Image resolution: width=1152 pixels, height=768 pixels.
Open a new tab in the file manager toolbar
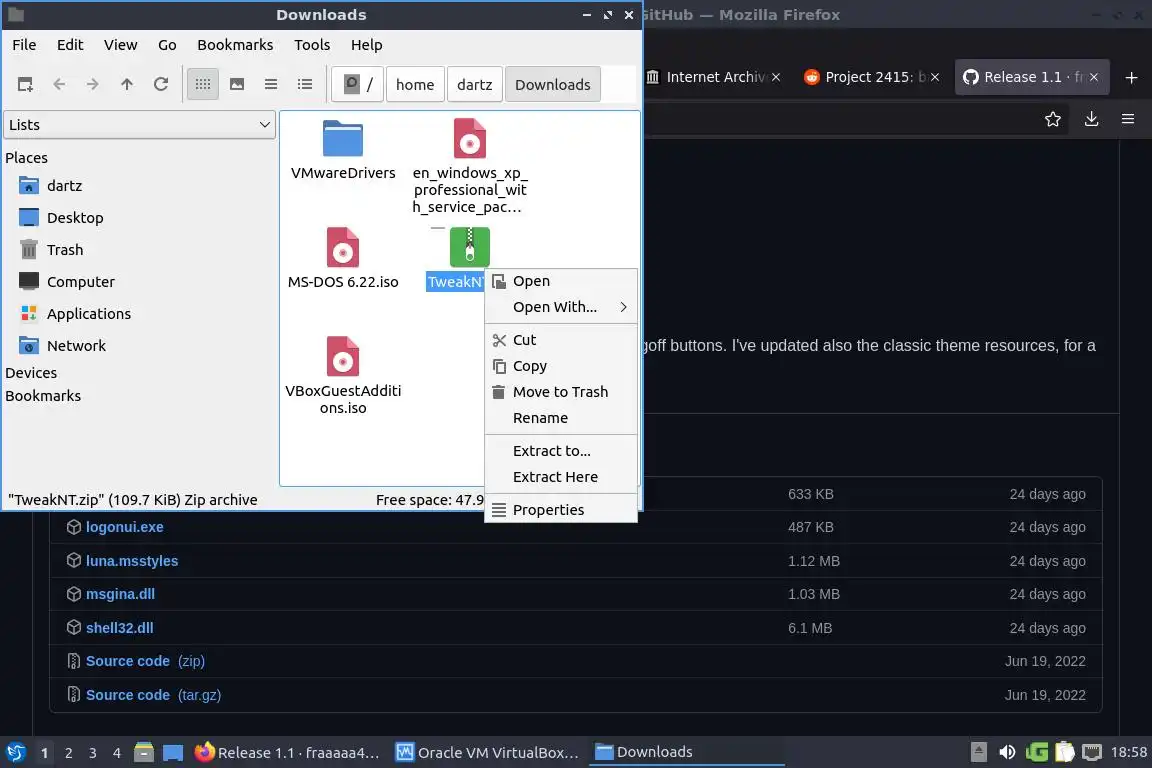[x=25, y=85]
